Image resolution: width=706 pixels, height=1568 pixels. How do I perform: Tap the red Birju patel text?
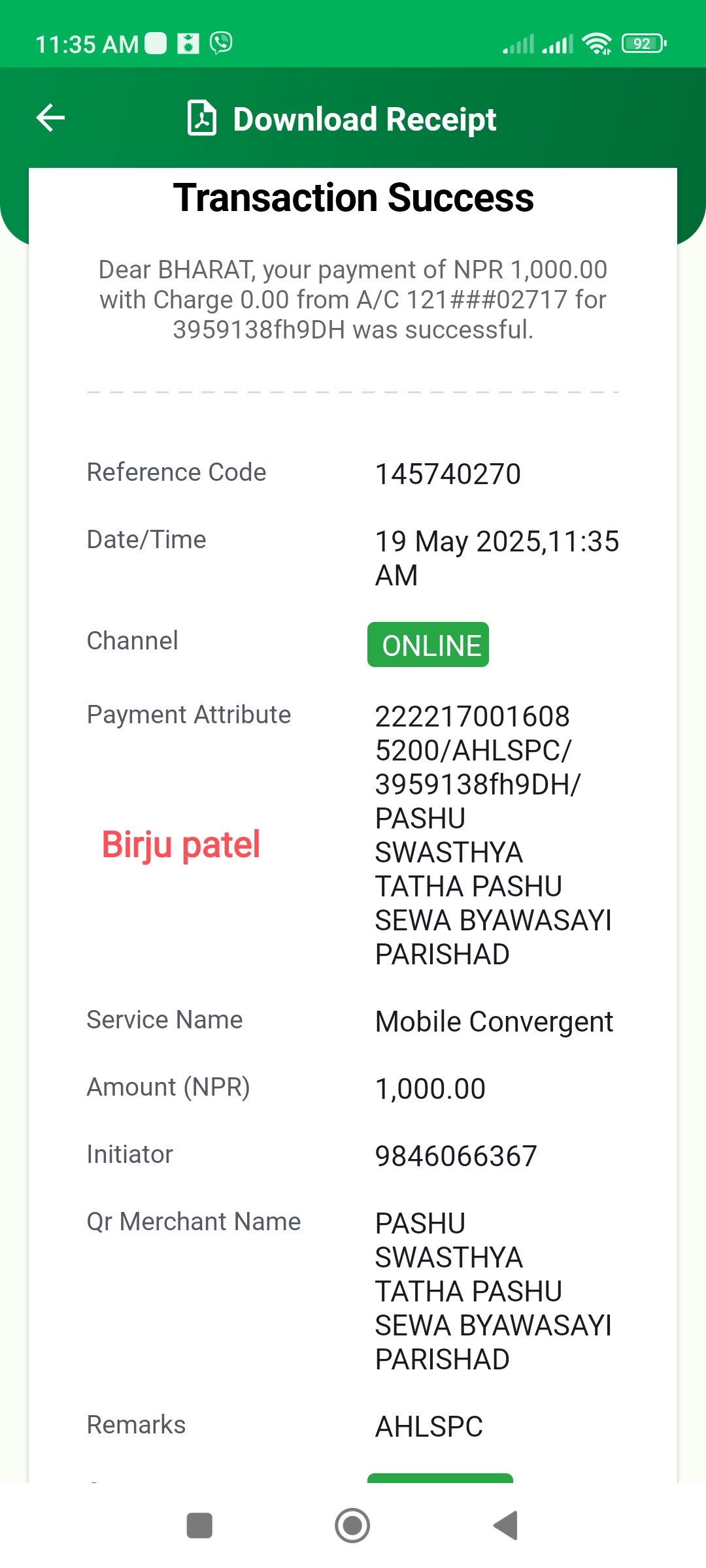181,845
